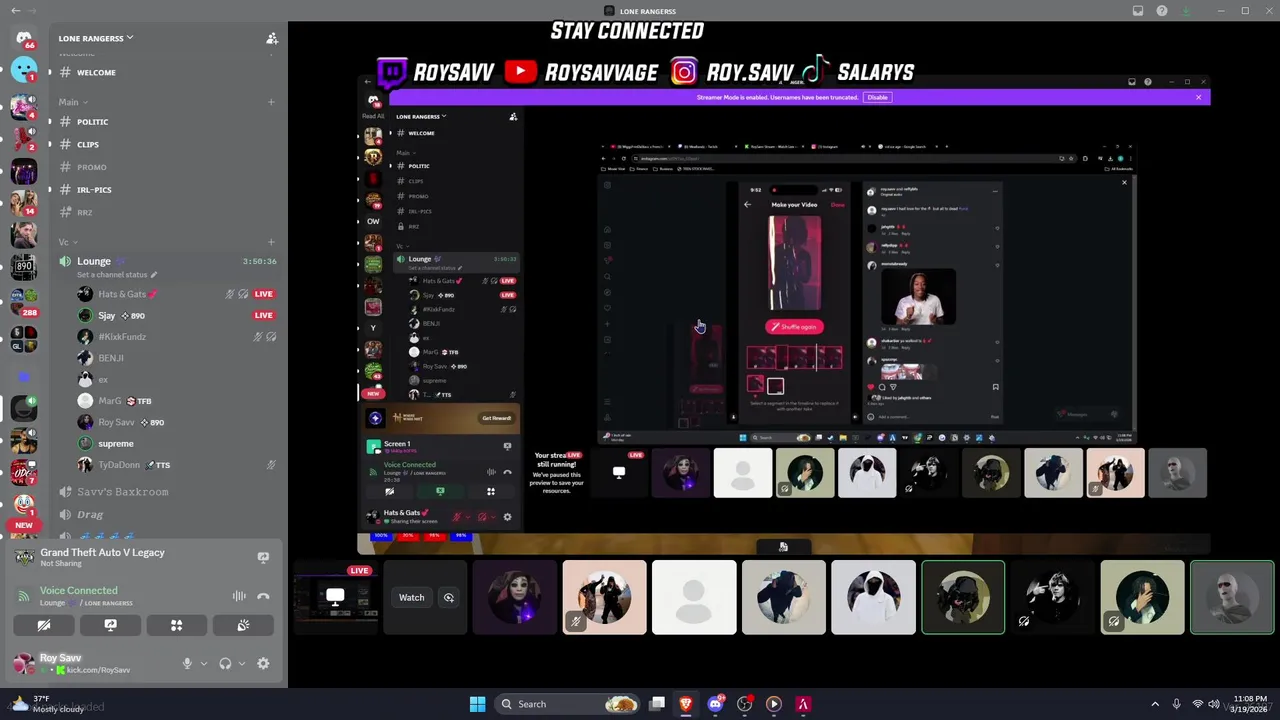
Task: Click the NEW badge in server list
Action: [x=24, y=525]
